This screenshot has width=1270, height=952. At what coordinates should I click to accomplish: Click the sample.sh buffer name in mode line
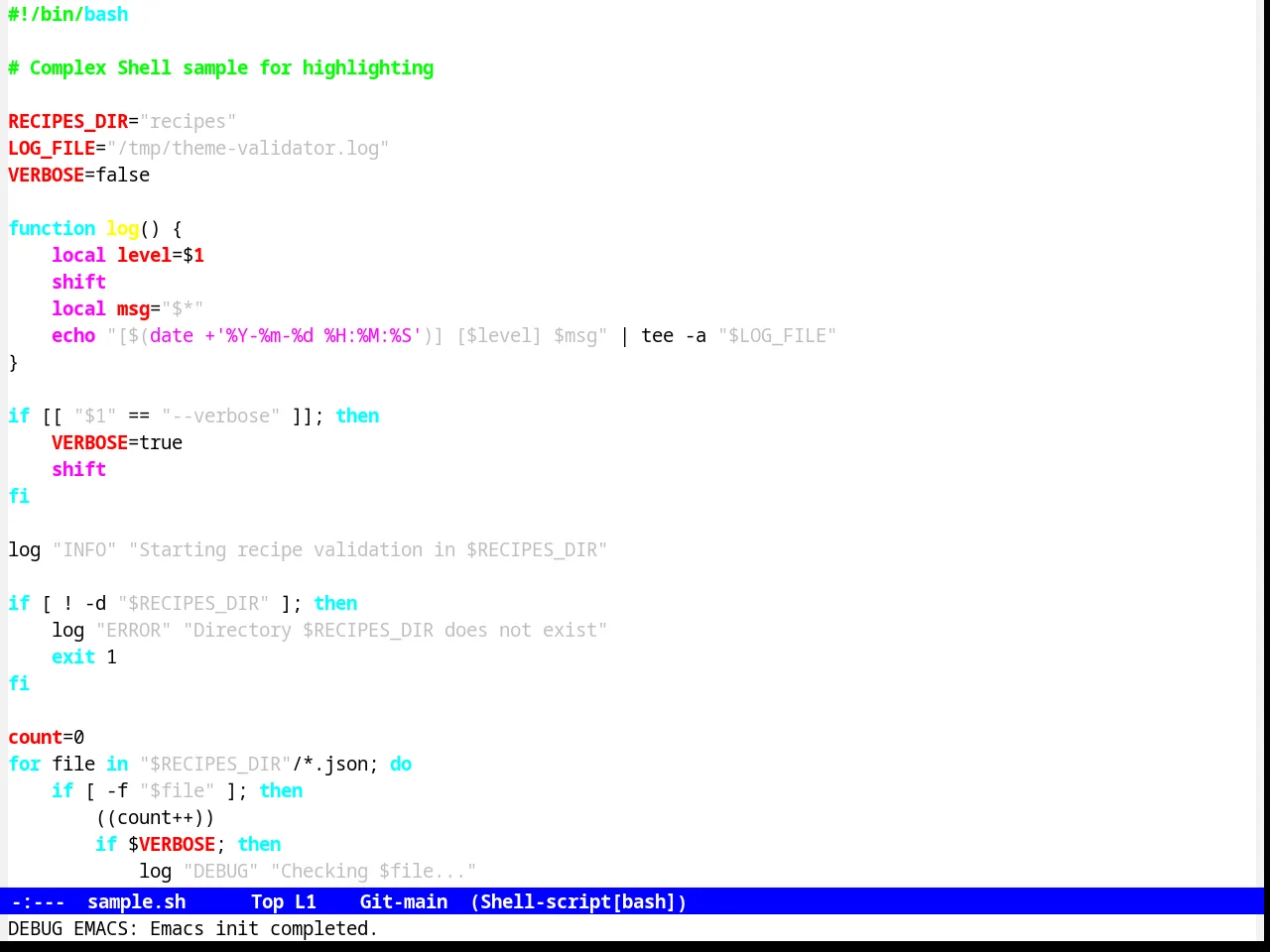(x=136, y=901)
